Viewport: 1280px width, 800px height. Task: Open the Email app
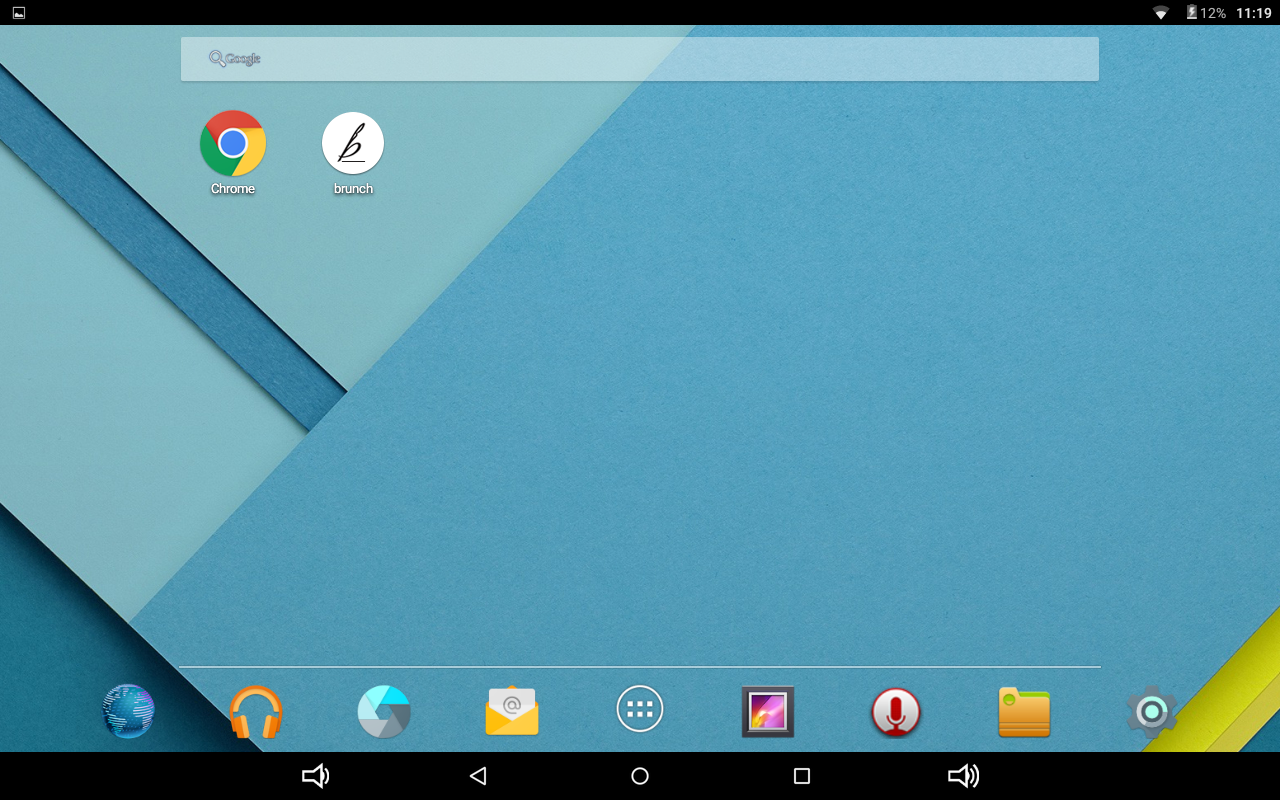pyautogui.click(x=512, y=711)
